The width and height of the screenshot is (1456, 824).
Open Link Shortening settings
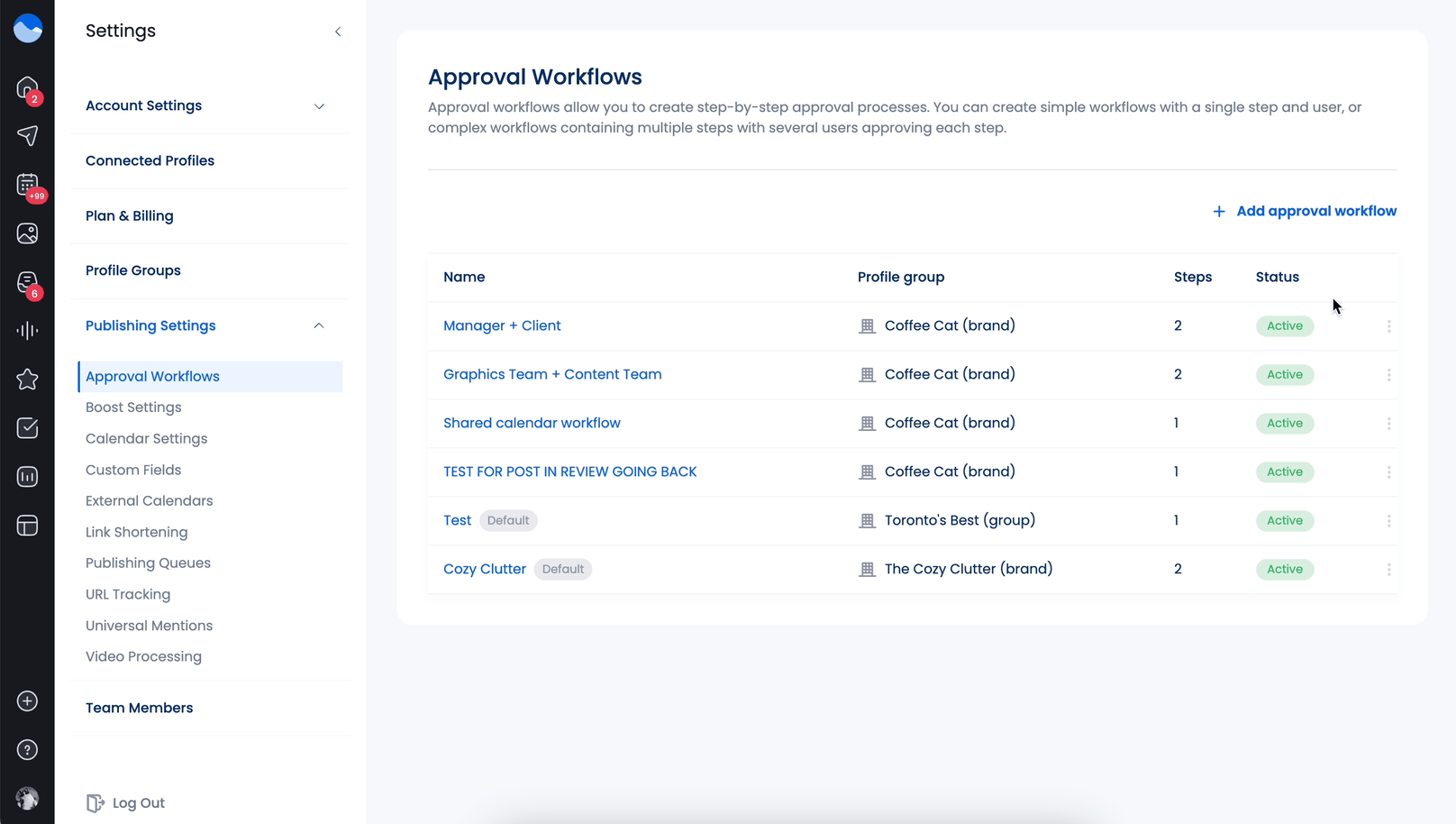pos(137,533)
